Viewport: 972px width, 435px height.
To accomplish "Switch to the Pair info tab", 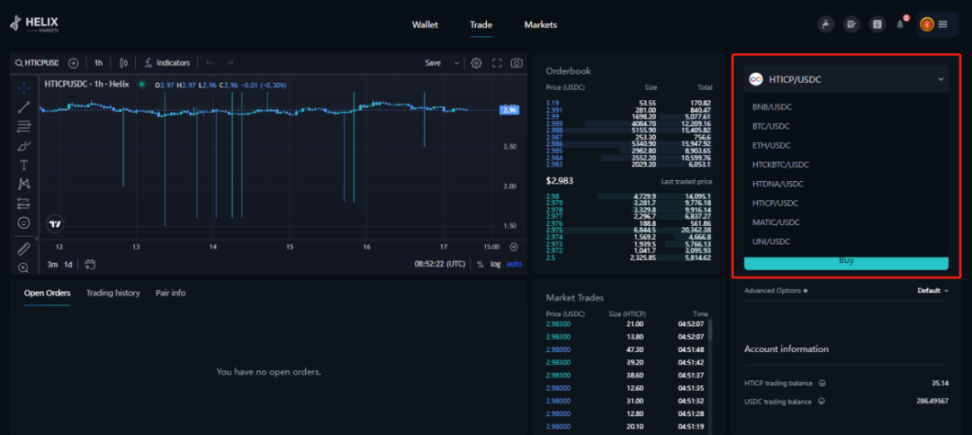I will [170, 293].
